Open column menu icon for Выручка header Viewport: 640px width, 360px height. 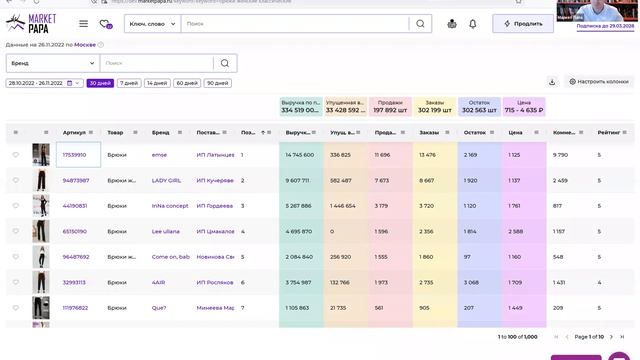[314, 133]
